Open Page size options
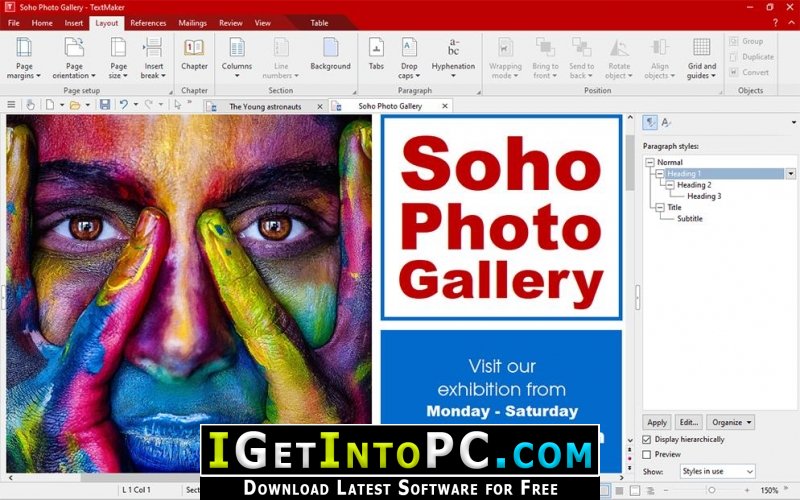The image size is (800, 500). point(118,59)
